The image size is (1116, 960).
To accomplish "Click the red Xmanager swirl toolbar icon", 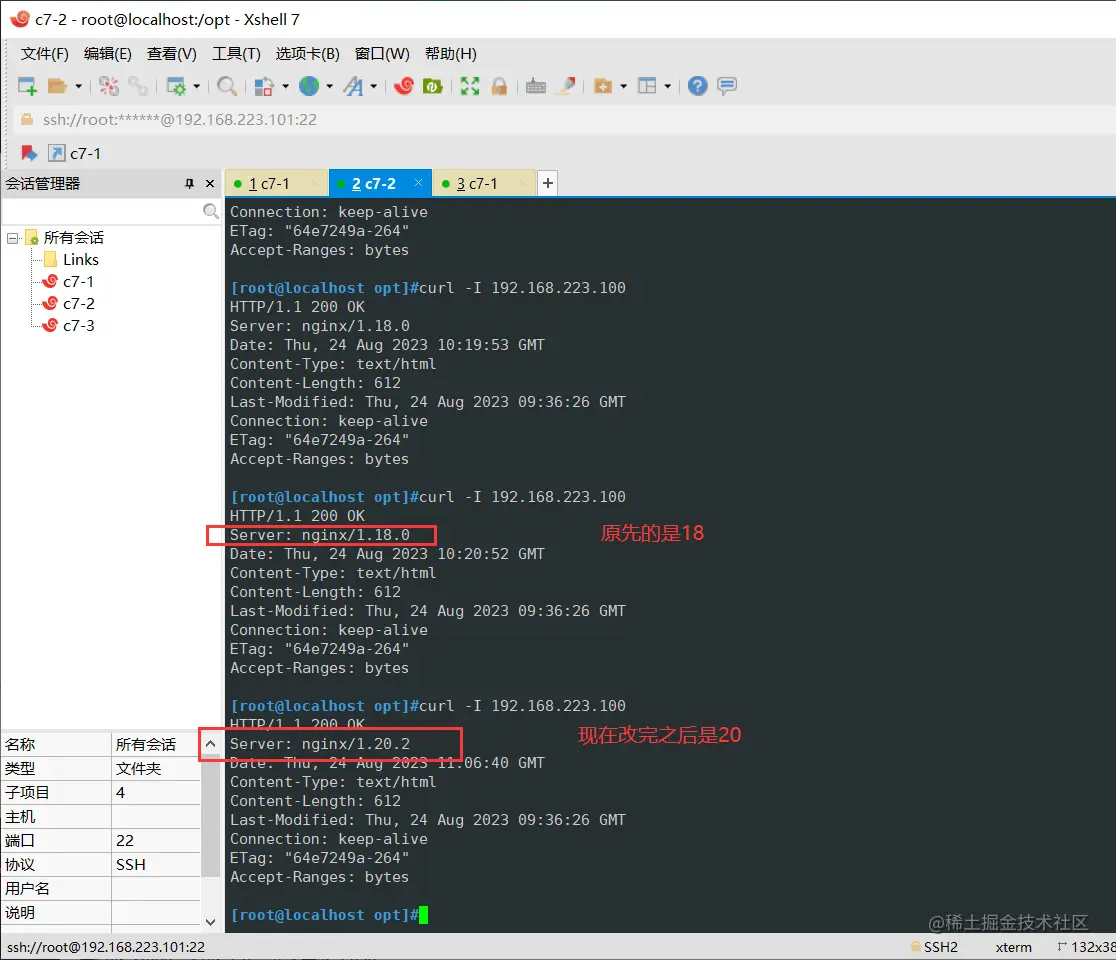I will pos(404,86).
